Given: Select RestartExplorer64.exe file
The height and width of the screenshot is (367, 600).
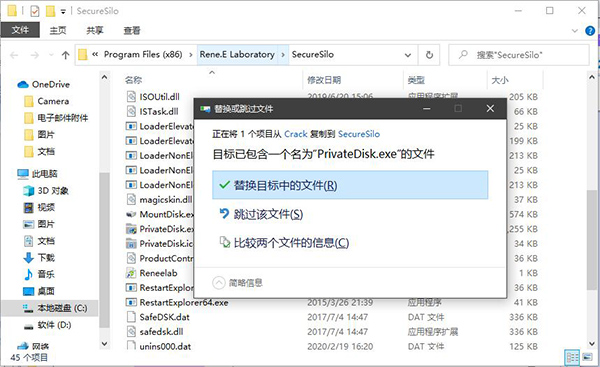Looking at the screenshot, I should point(184,302).
